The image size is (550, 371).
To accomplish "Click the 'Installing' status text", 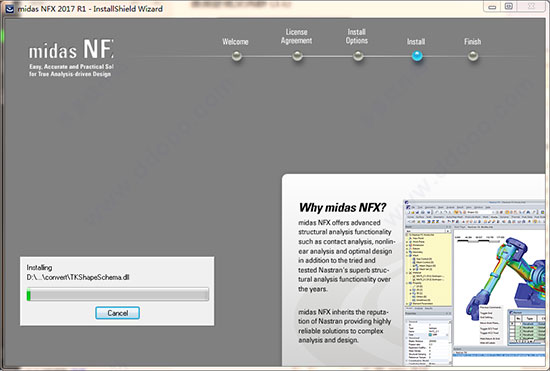I will 39,268.
